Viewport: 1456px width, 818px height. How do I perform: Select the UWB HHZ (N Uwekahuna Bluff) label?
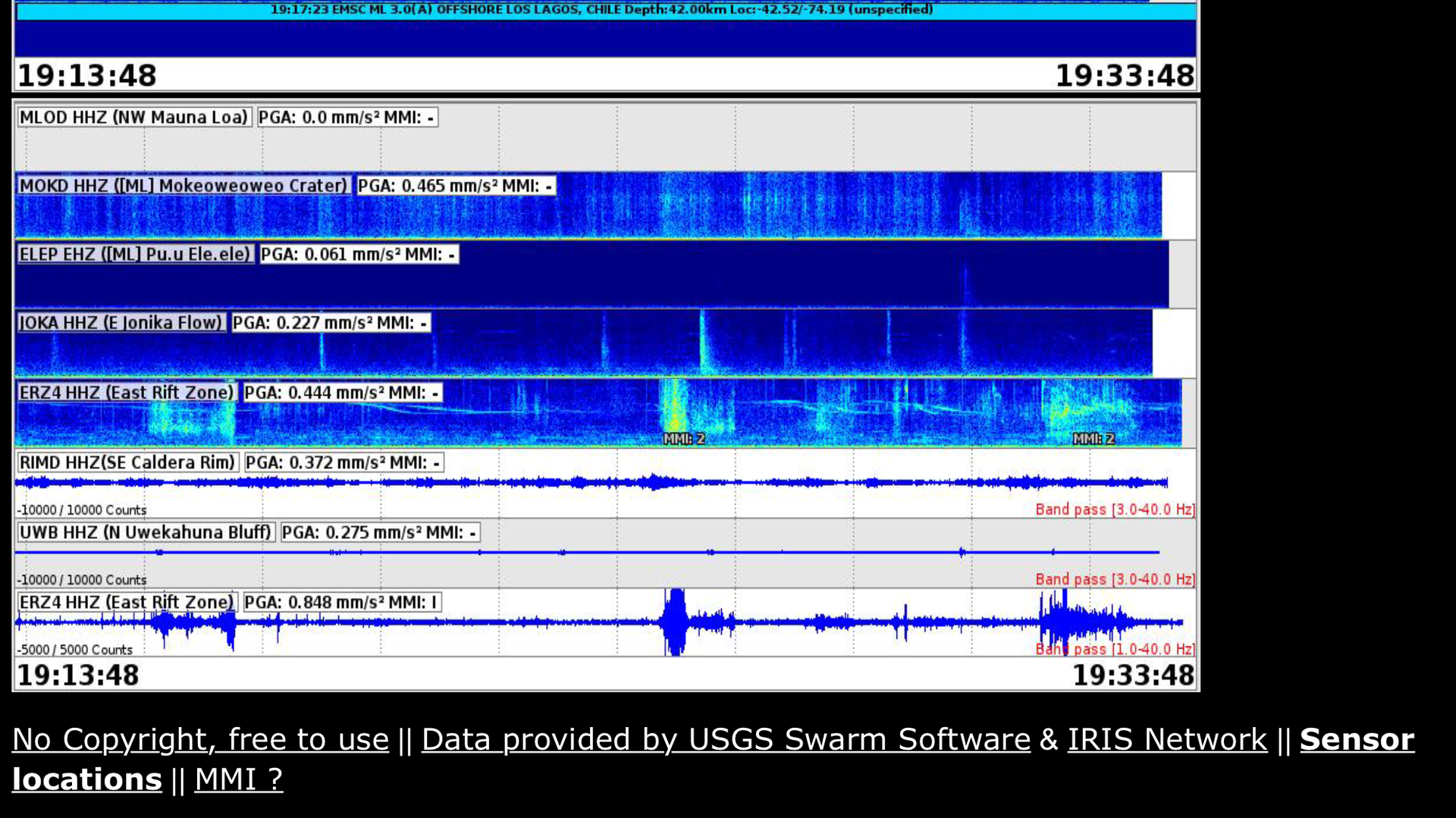point(146,532)
